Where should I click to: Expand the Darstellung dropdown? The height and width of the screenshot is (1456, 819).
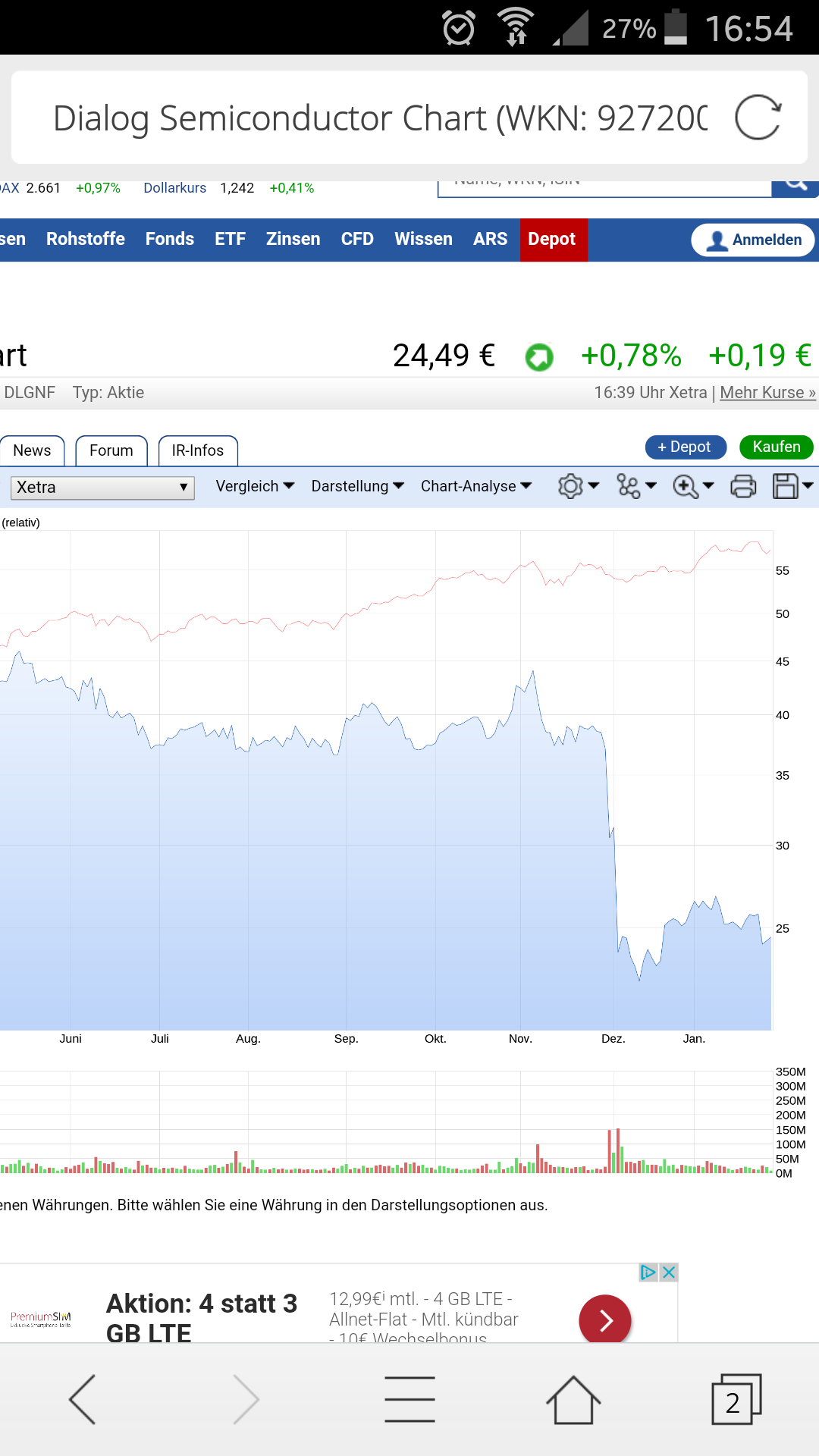[357, 486]
